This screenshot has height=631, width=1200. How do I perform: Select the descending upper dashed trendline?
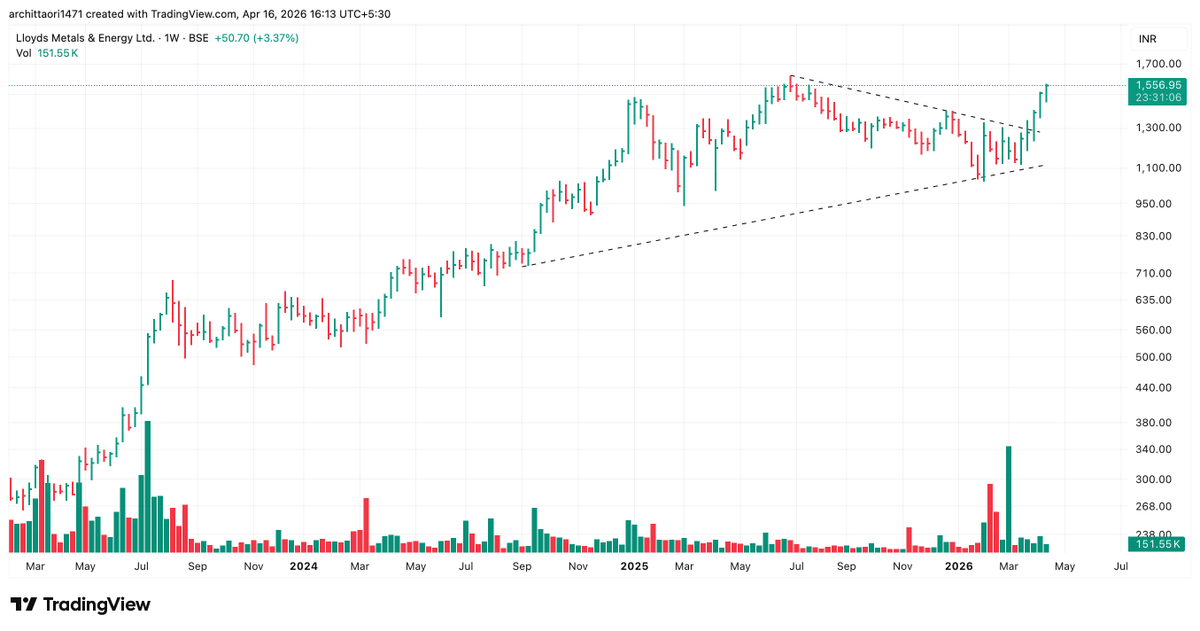(915, 104)
